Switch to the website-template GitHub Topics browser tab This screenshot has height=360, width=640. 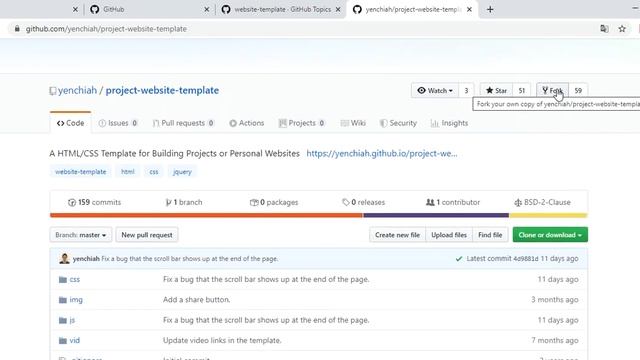pos(282,9)
